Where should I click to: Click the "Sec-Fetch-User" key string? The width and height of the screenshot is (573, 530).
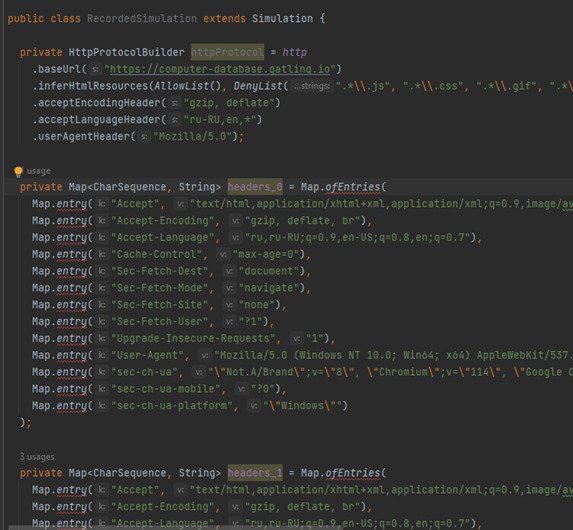click(x=160, y=321)
